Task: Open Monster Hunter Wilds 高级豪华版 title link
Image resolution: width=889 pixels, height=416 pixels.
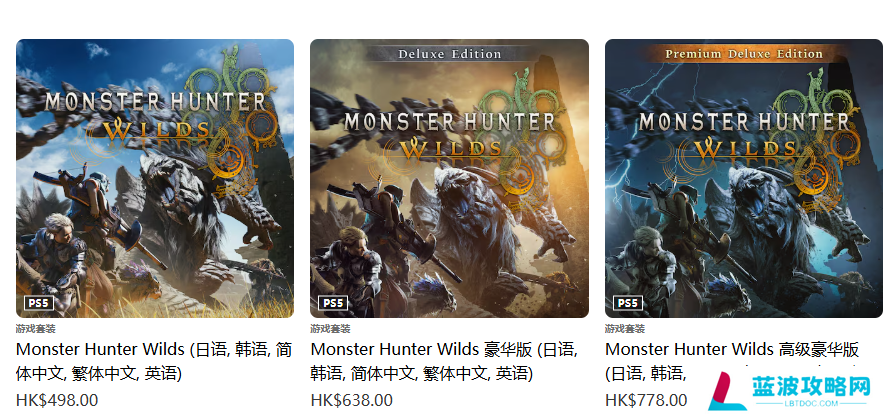Action: [x=732, y=361]
